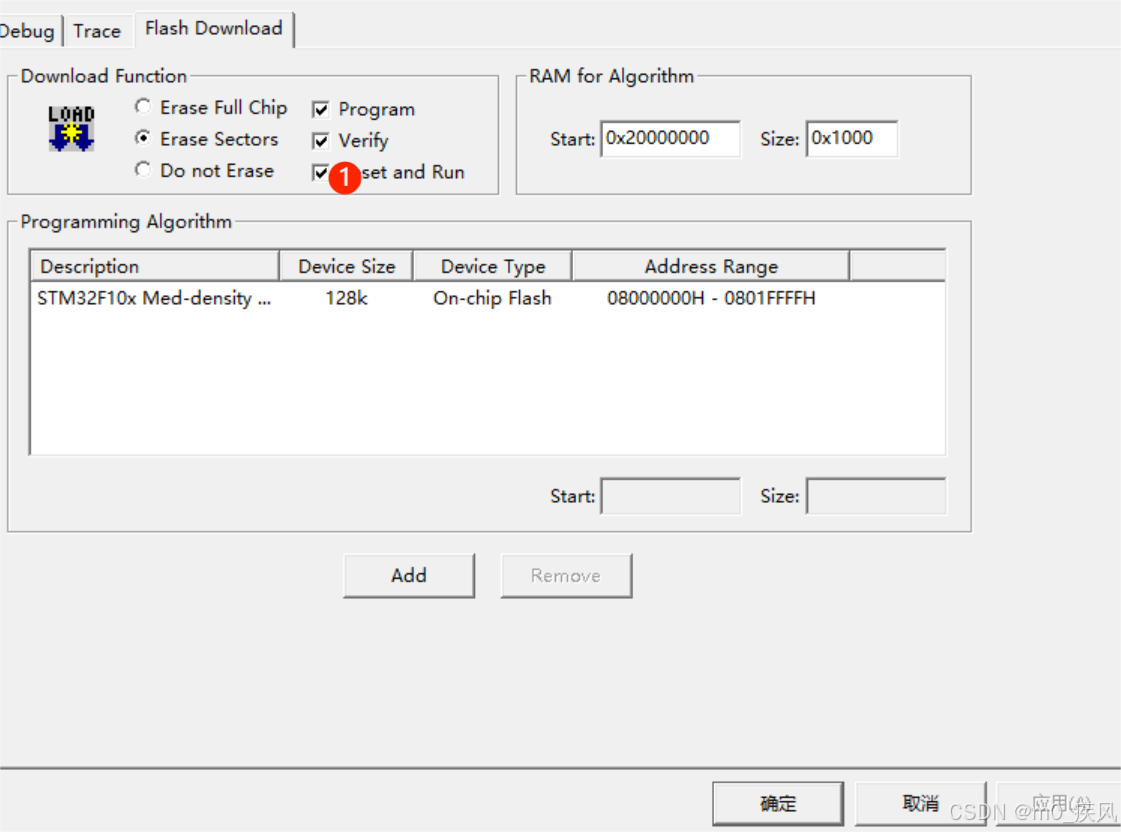Click the Device Size column header
Image resolution: width=1121 pixels, height=832 pixels.
click(347, 266)
